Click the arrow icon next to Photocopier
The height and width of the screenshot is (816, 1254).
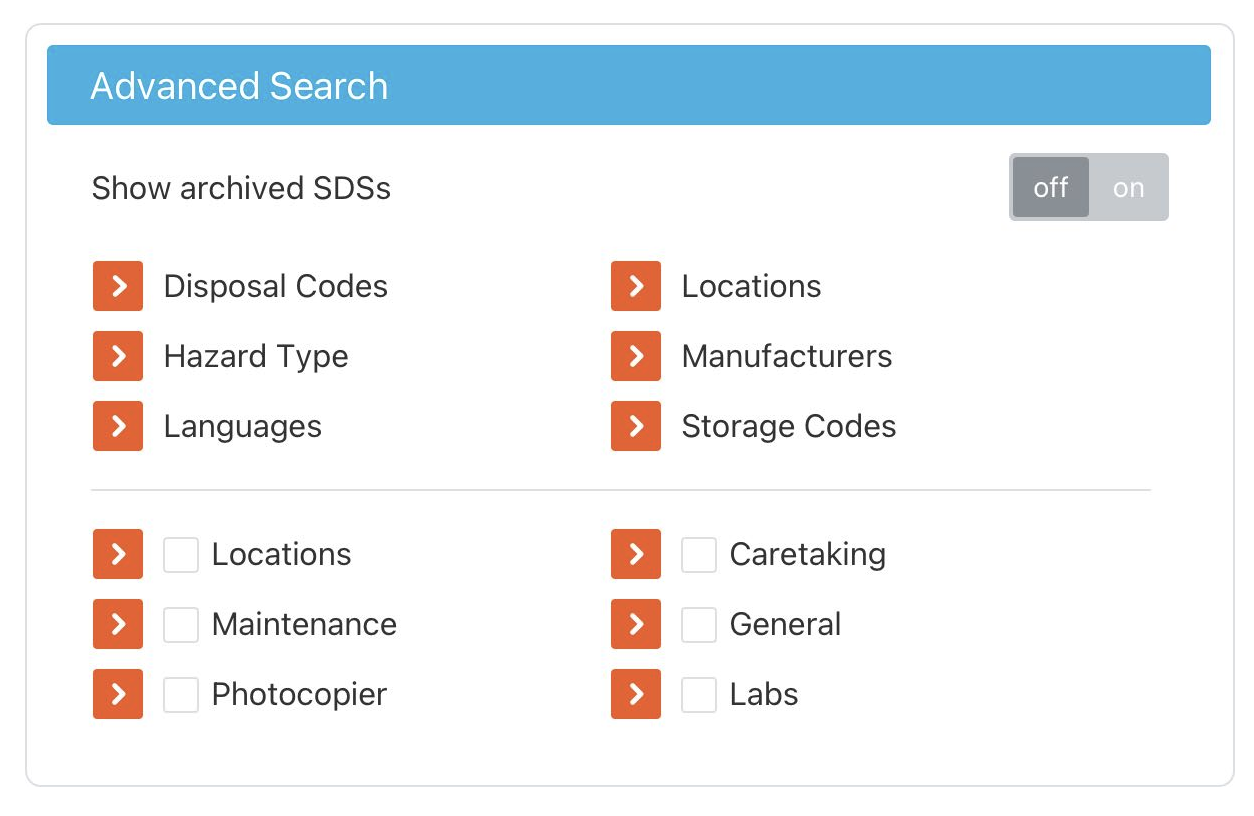point(117,694)
